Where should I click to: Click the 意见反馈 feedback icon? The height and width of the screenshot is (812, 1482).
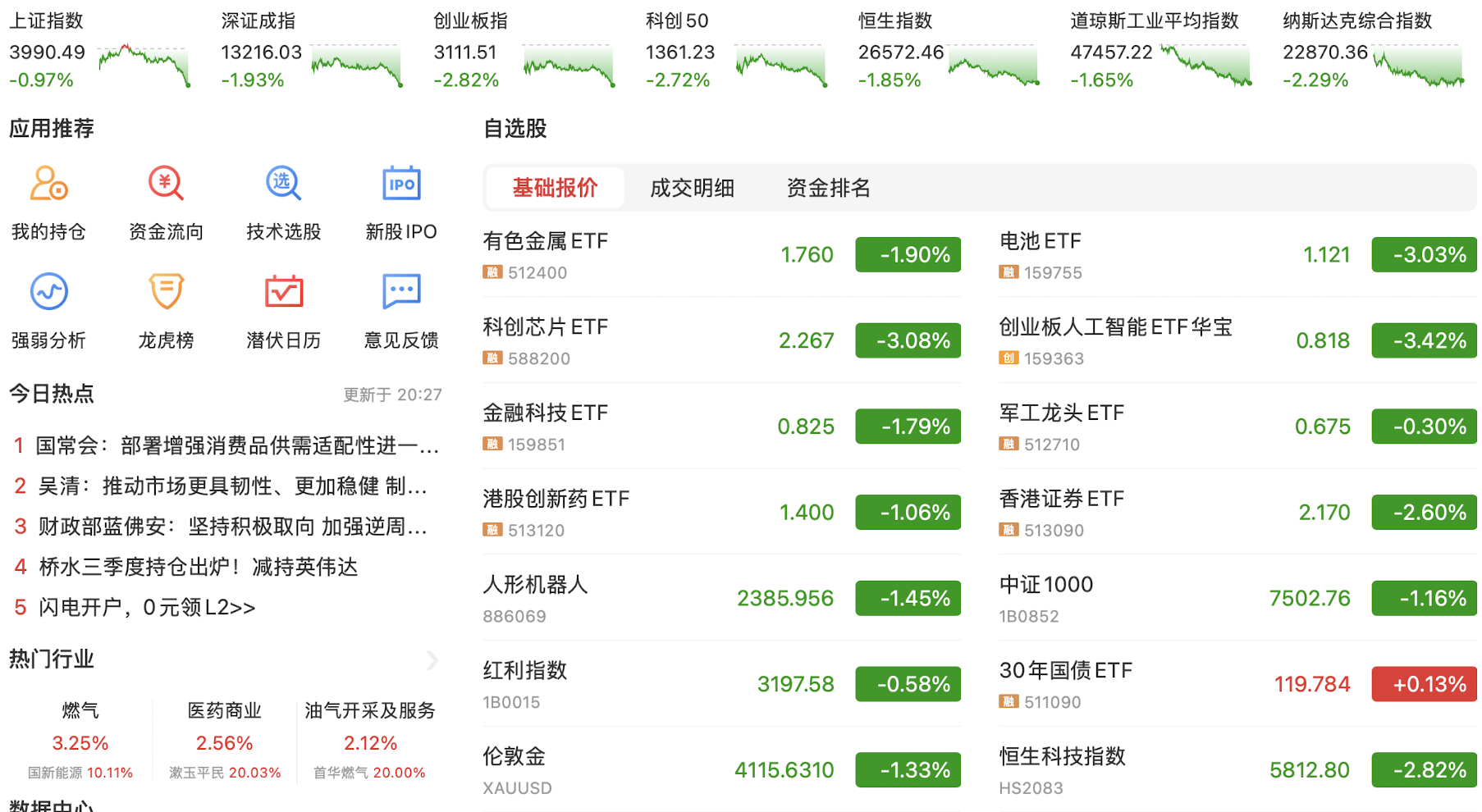[x=401, y=292]
